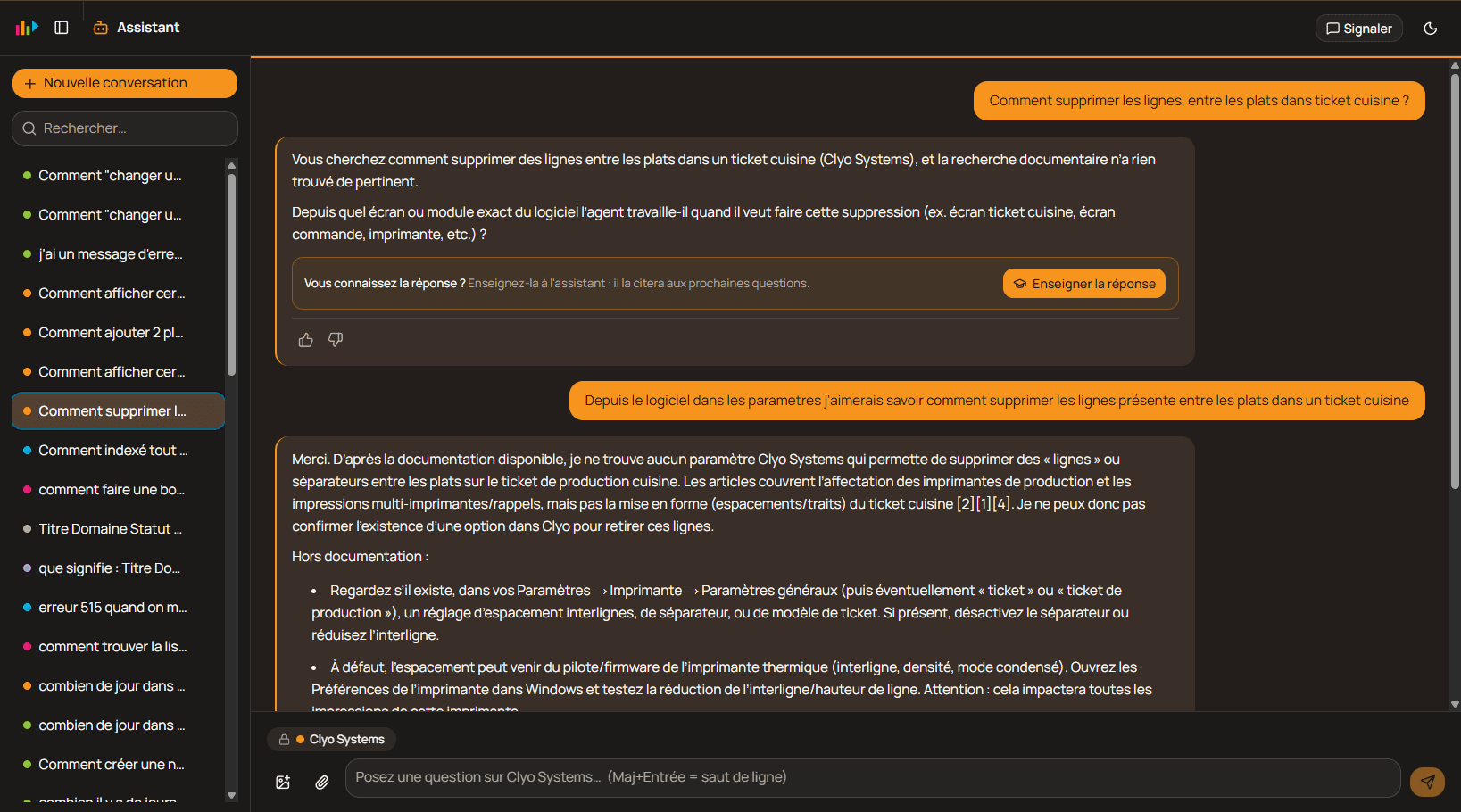Open conversation "Titre Domaine Statut ..."

pyautogui.click(x=118, y=529)
